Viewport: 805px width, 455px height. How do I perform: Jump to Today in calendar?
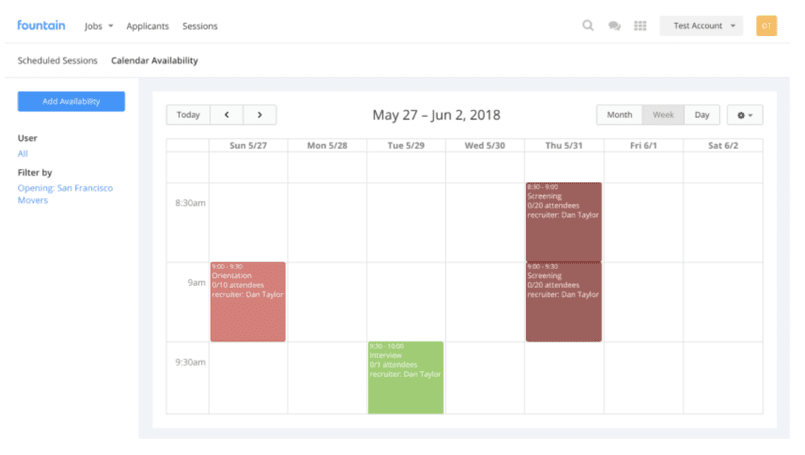click(x=188, y=115)
